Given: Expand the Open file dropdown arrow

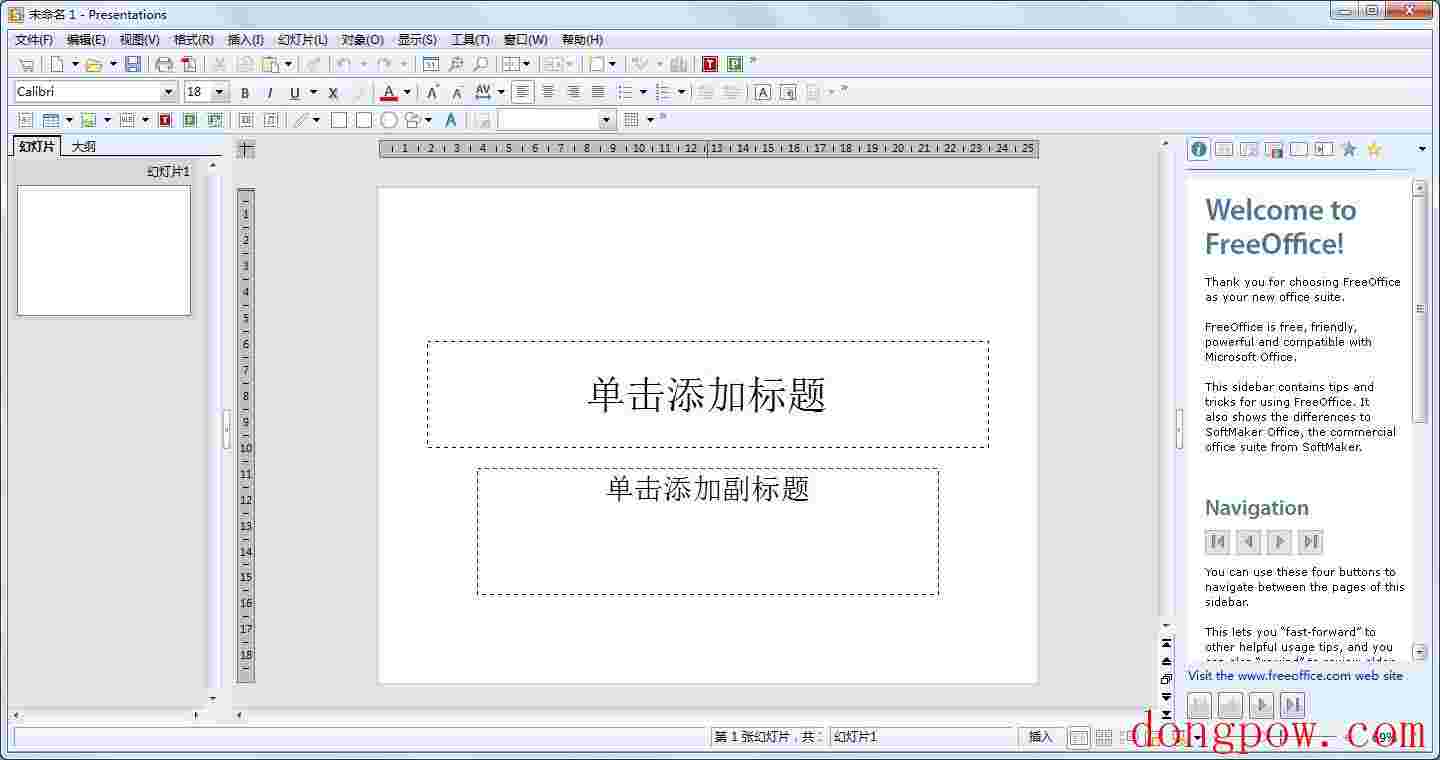Looking at the screenshot, I should point(113,64).
